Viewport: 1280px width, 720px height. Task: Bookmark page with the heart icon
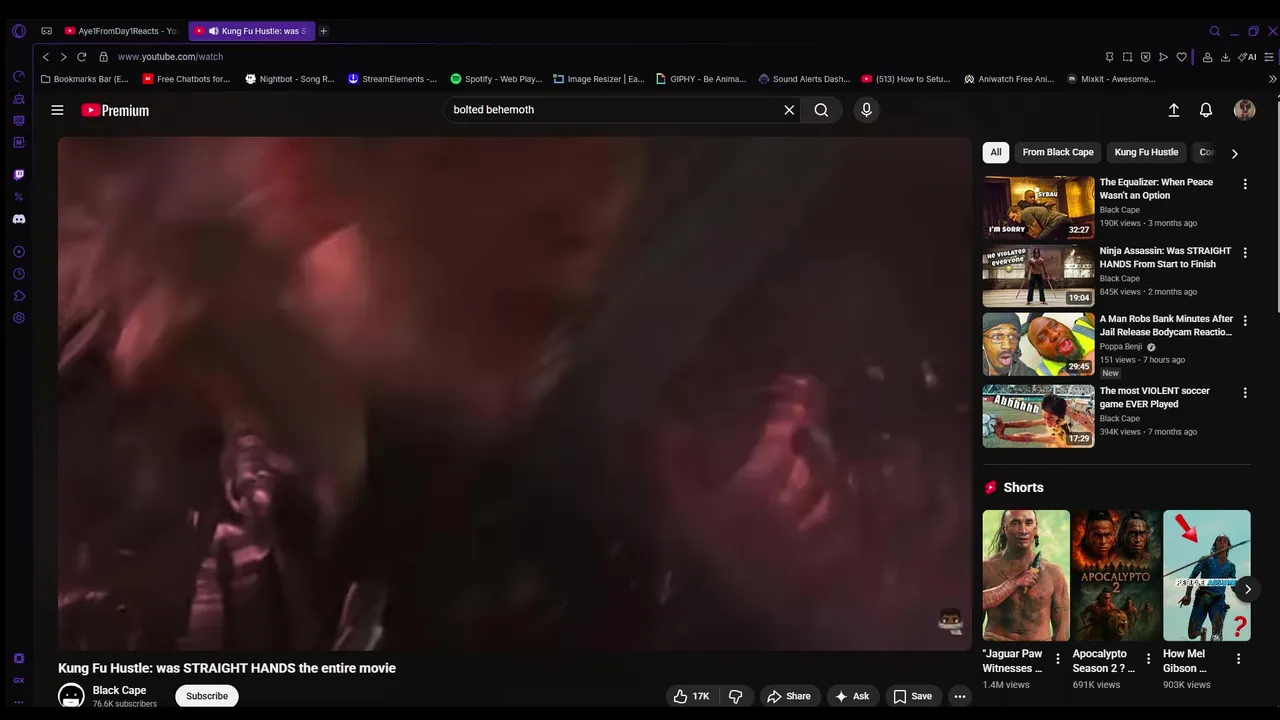point(1181,57)
